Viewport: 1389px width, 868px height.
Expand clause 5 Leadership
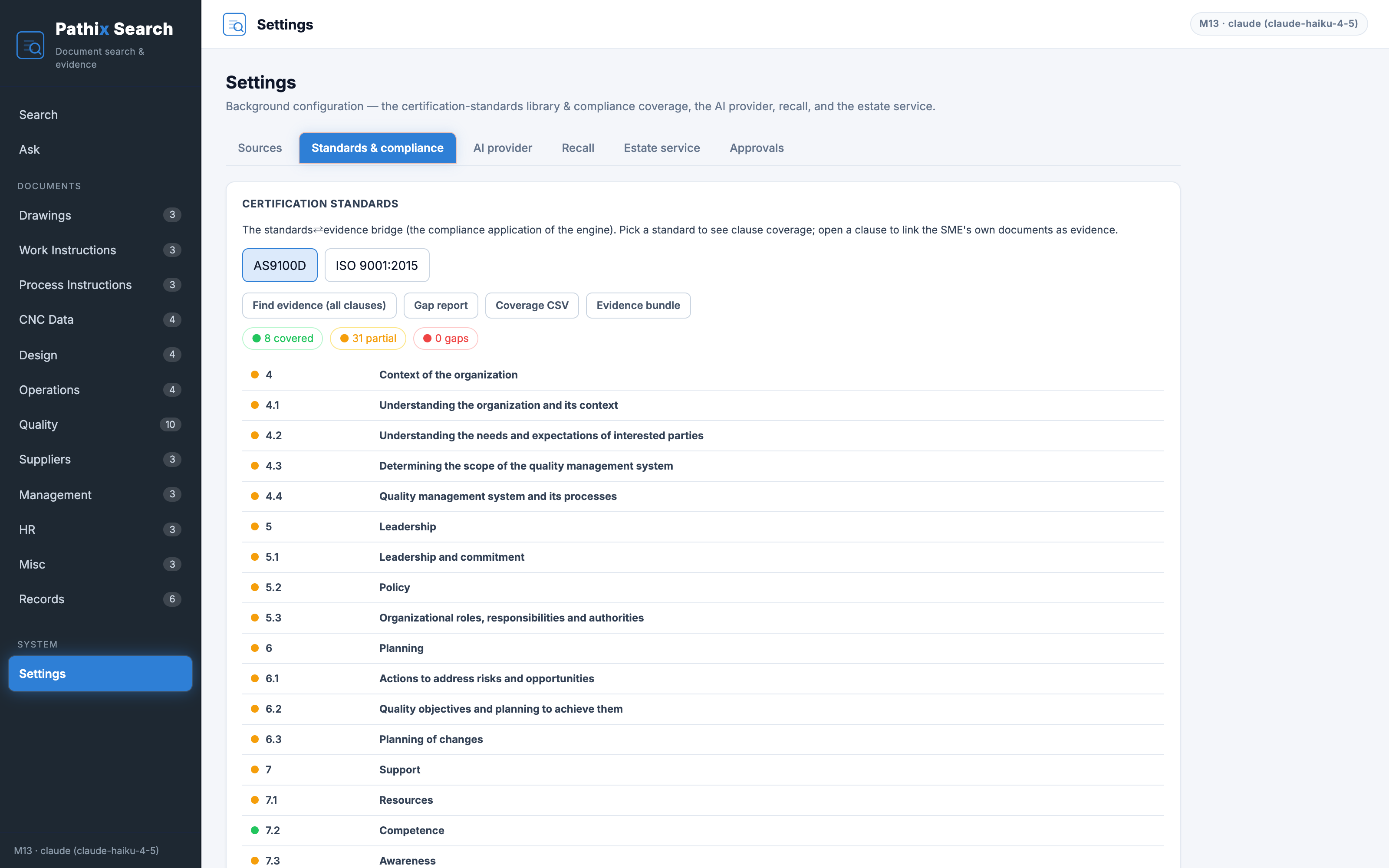point(703,527)
